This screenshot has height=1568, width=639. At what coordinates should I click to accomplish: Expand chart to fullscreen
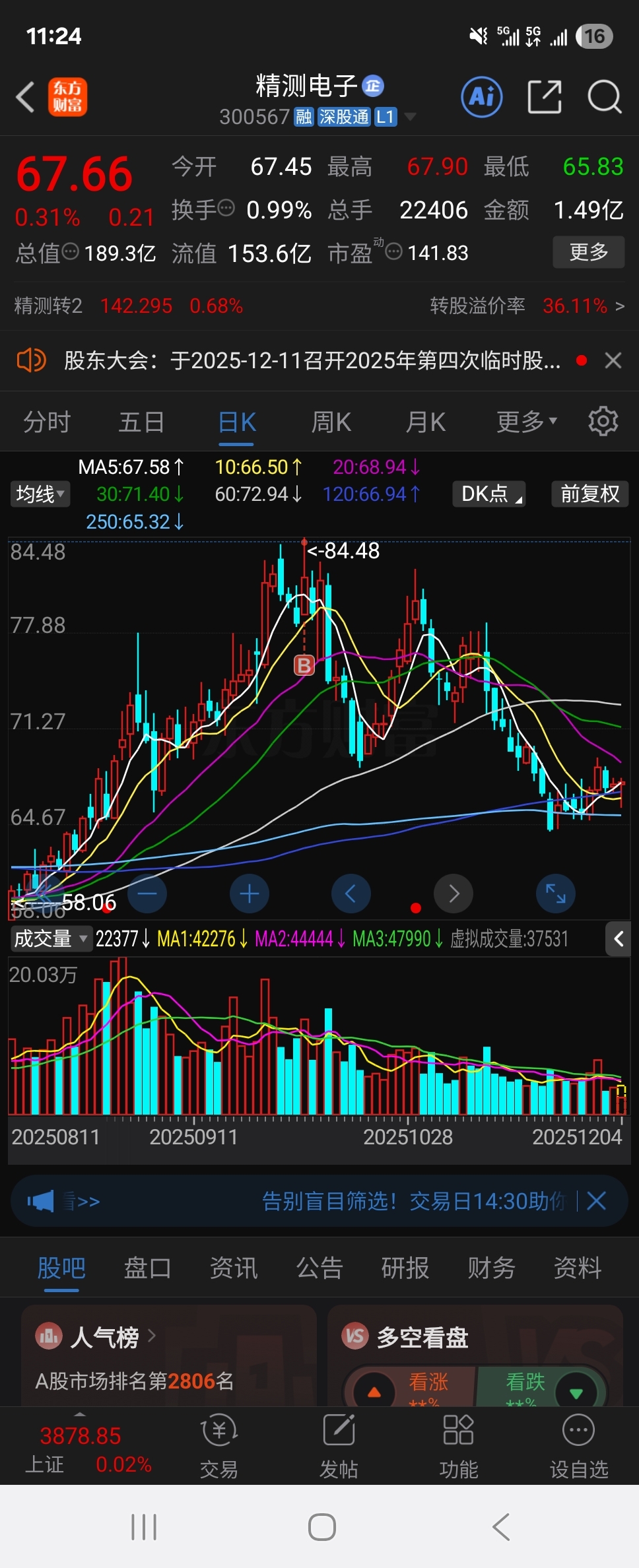[556, 894]
